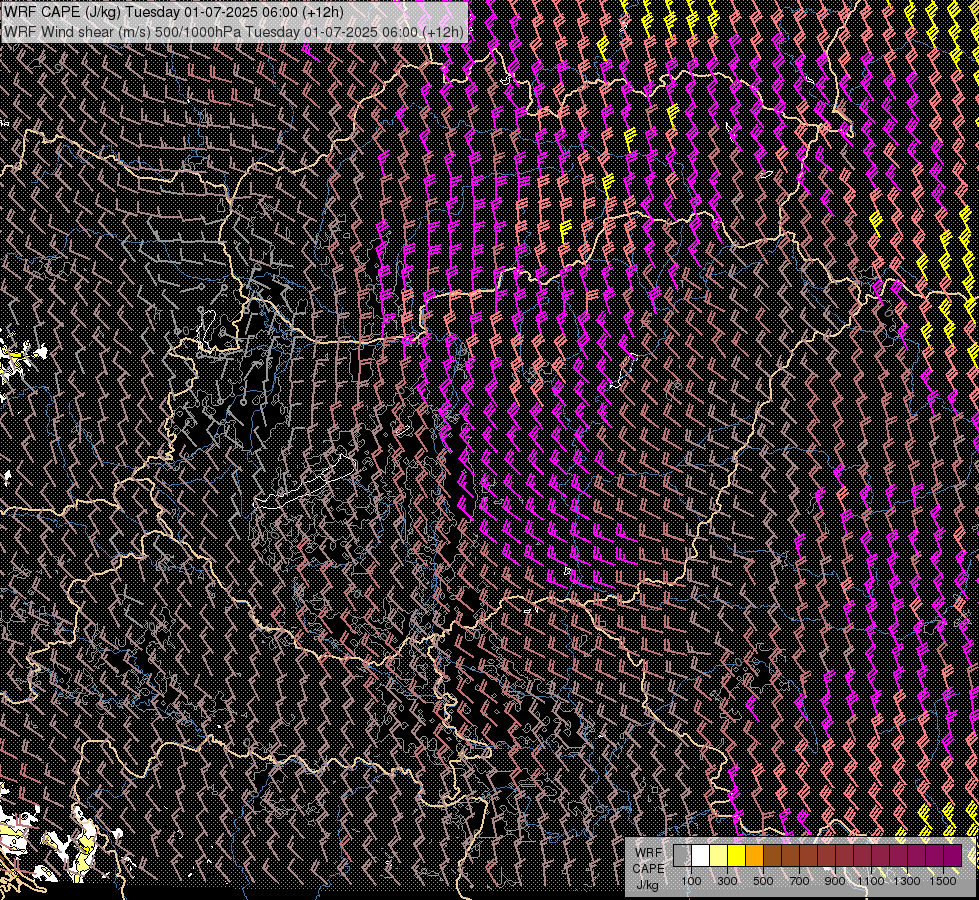Screen dimensions: 979x900
Task: Click the CAPE word in the legend
Action: (x=648, y=869)
